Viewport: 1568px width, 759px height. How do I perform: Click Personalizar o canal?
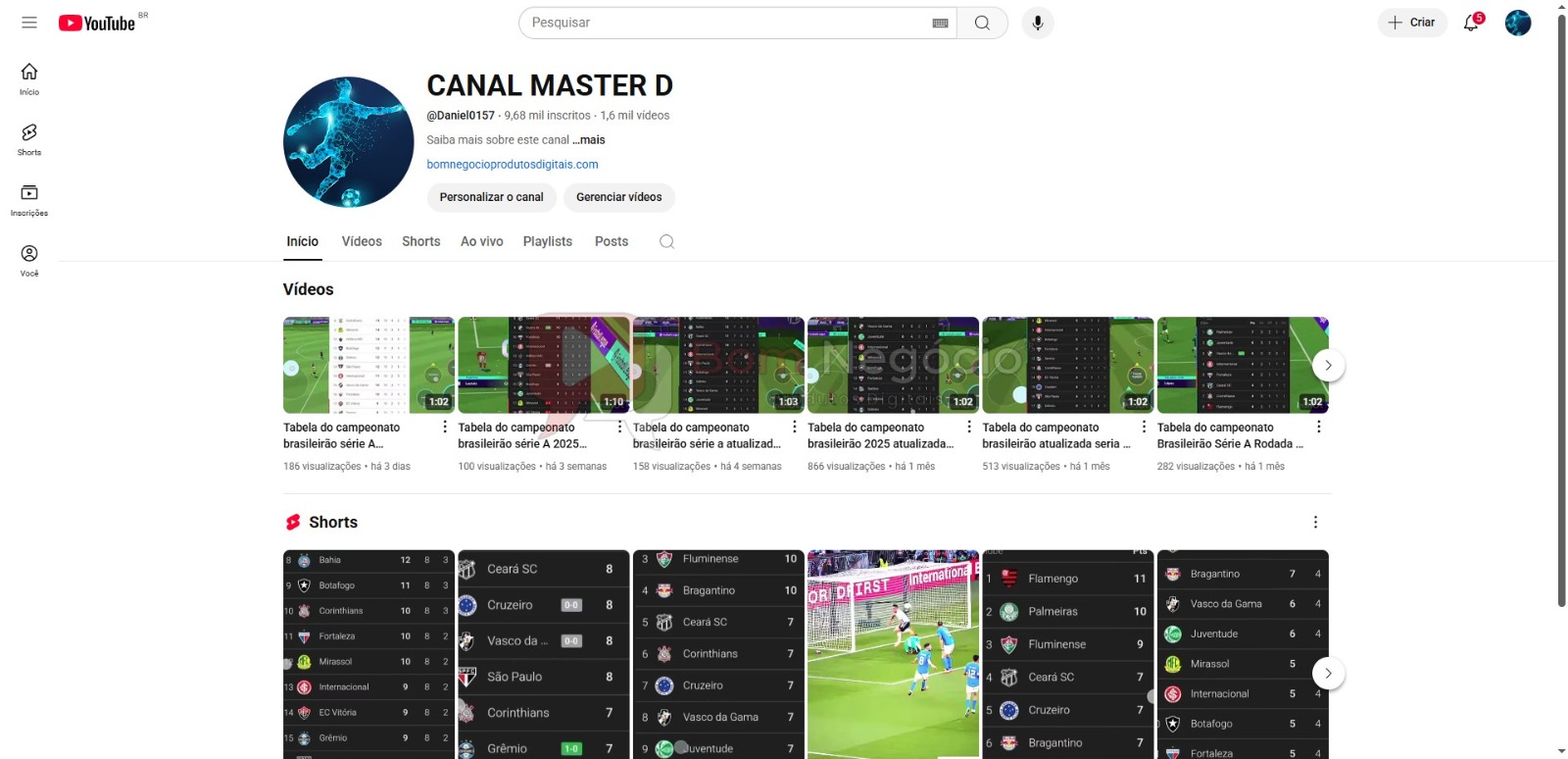pos(492,197)
